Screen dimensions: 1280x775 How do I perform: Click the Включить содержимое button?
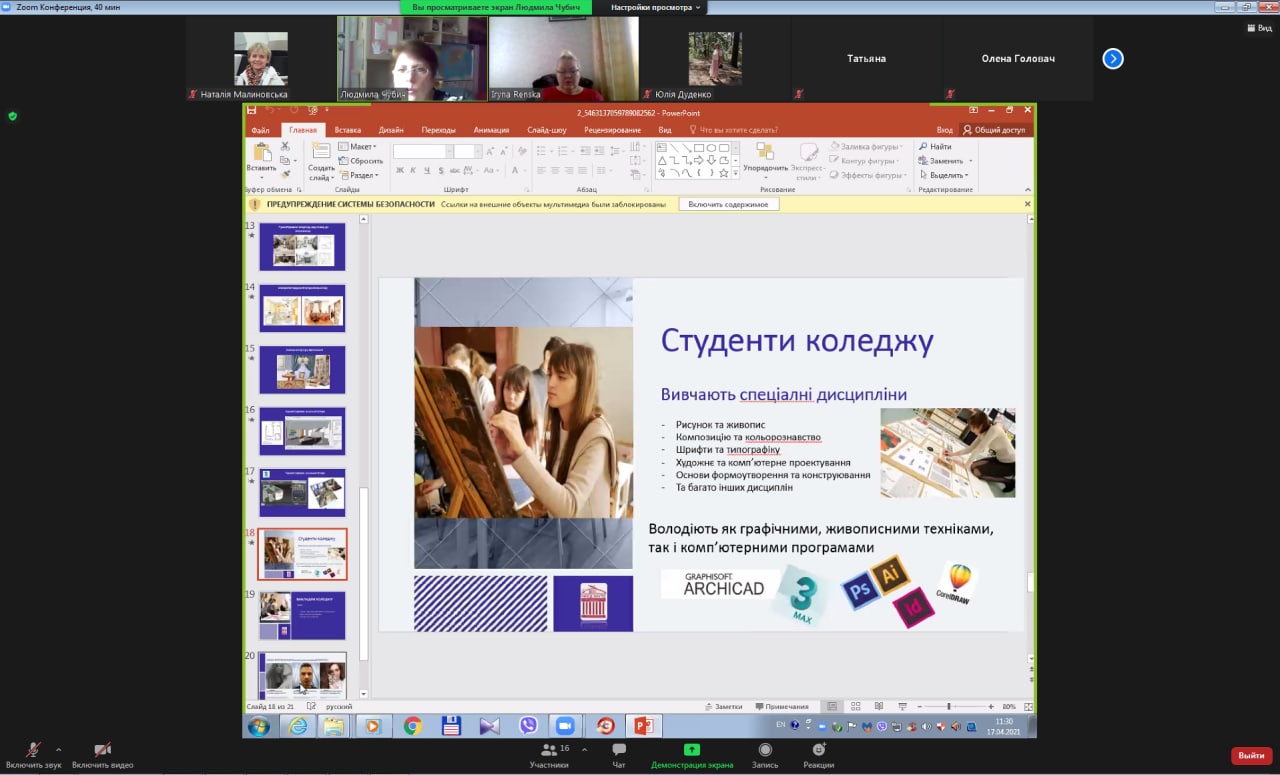728,204
